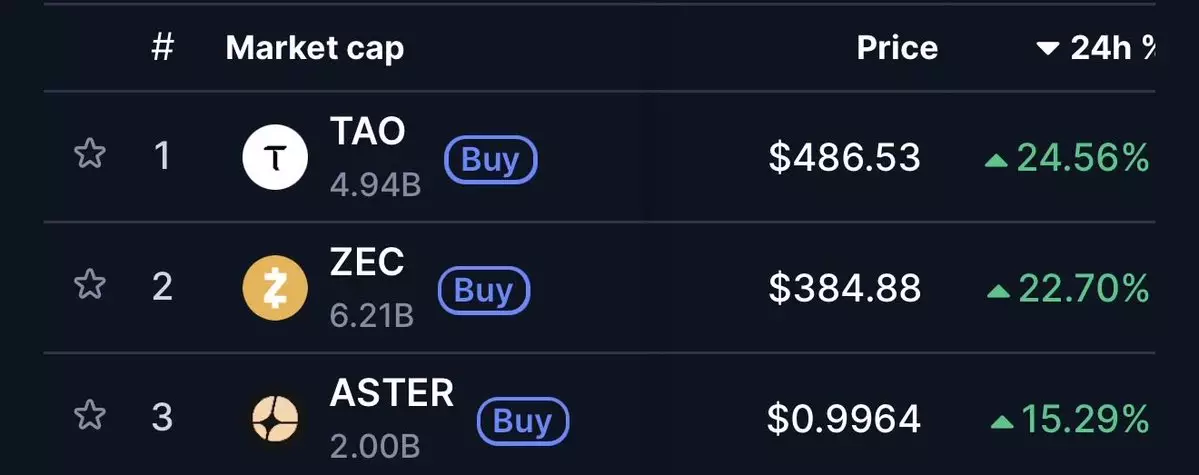Click the TAO price $486.53
This screenshot has width=1199, height=475.
click(x=844, y=158)
